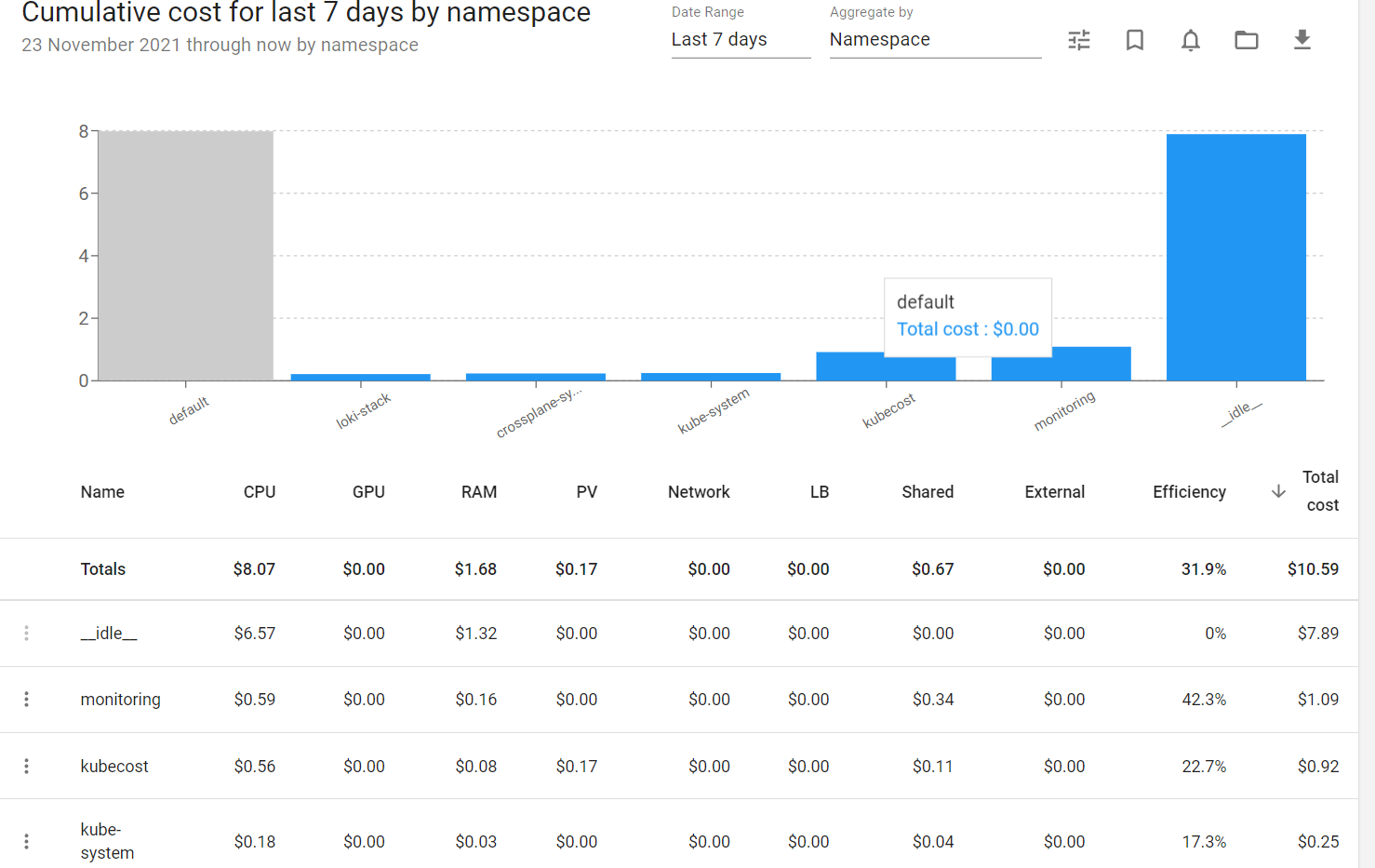Click monitoring CPU cost $0.59
Screen dimensions: 1375x868
(x=255, y=700)
